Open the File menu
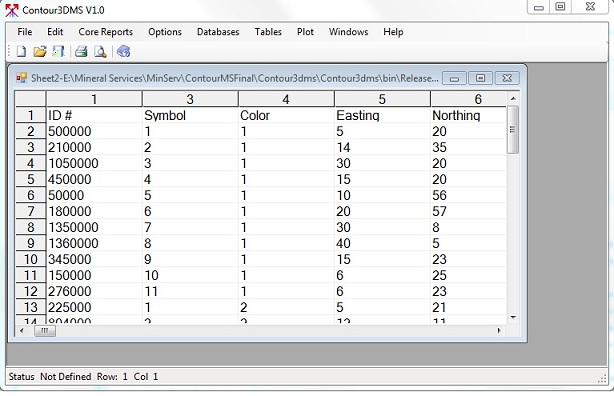Screen dimensions: 614x396 click(x=25, y=32)
